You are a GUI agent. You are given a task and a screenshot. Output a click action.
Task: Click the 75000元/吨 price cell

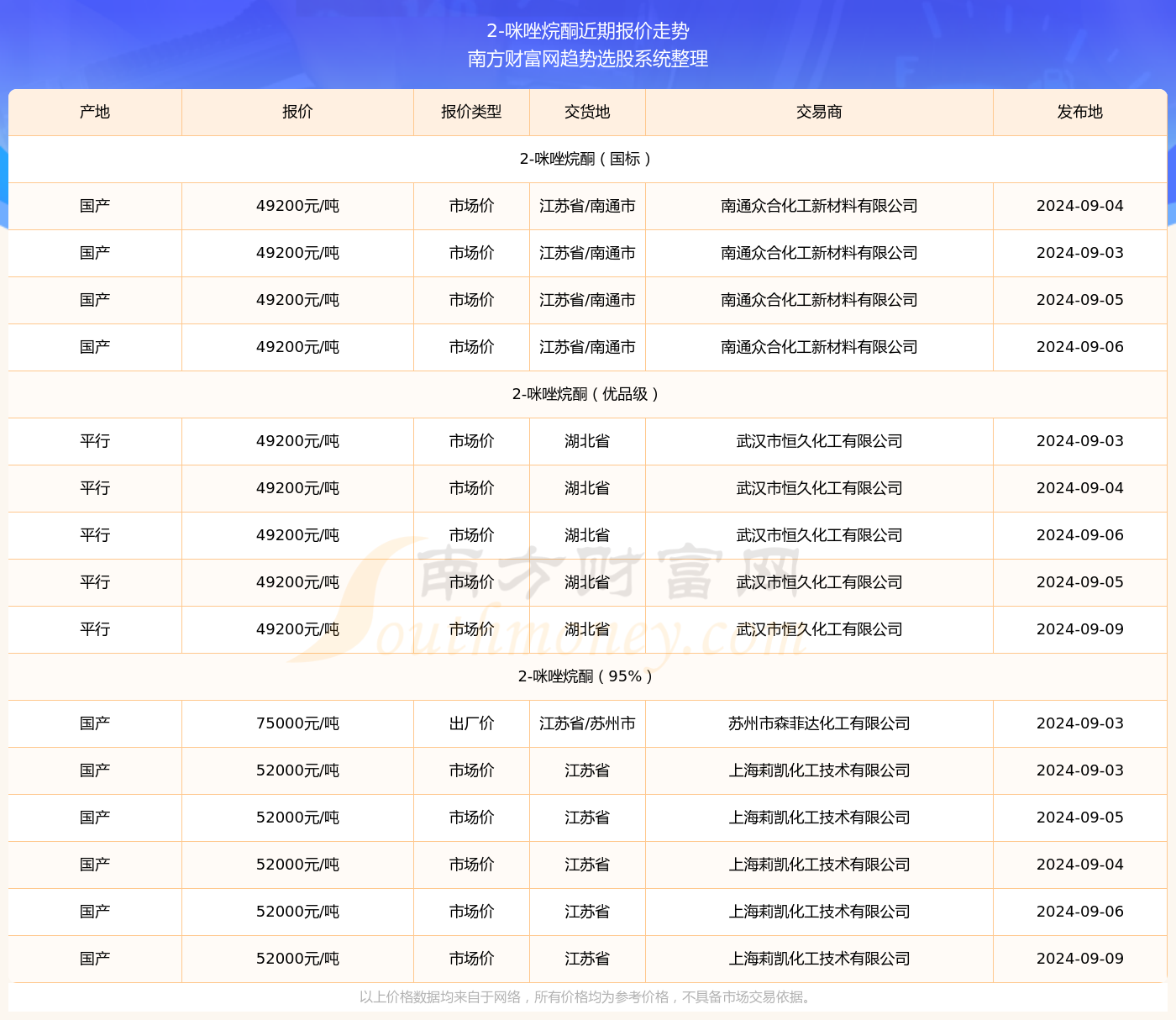tap(297, 723)
